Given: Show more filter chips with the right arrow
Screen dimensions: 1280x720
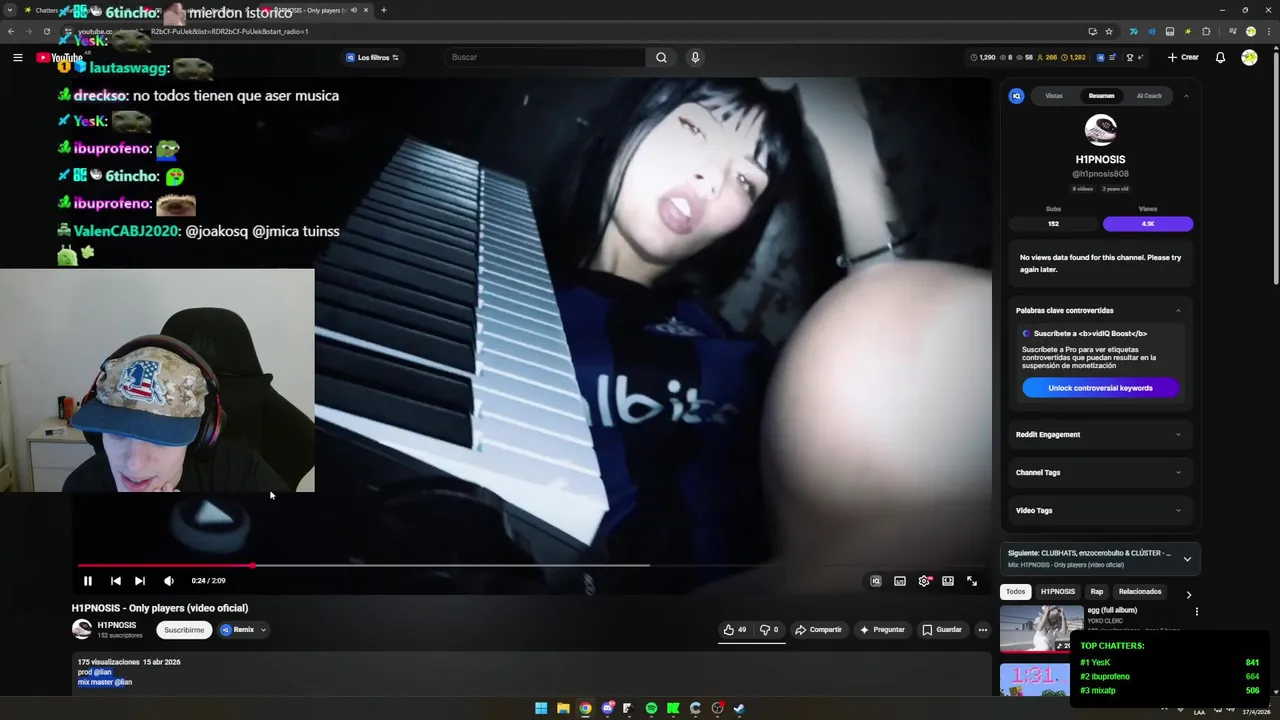Looking at the screenshot, I should [1188, 594].
